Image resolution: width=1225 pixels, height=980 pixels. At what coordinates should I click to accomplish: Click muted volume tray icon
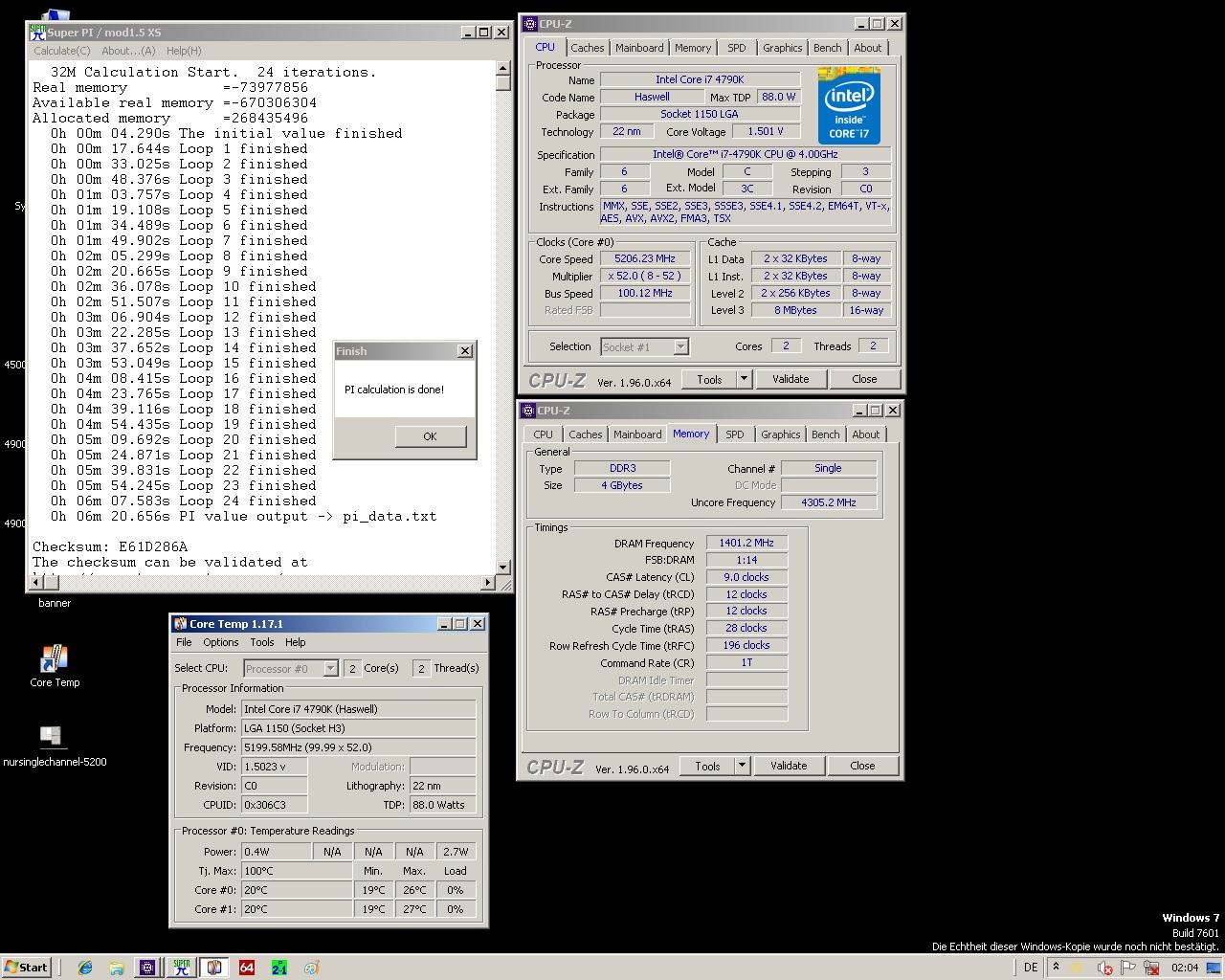coord(1104,968)
